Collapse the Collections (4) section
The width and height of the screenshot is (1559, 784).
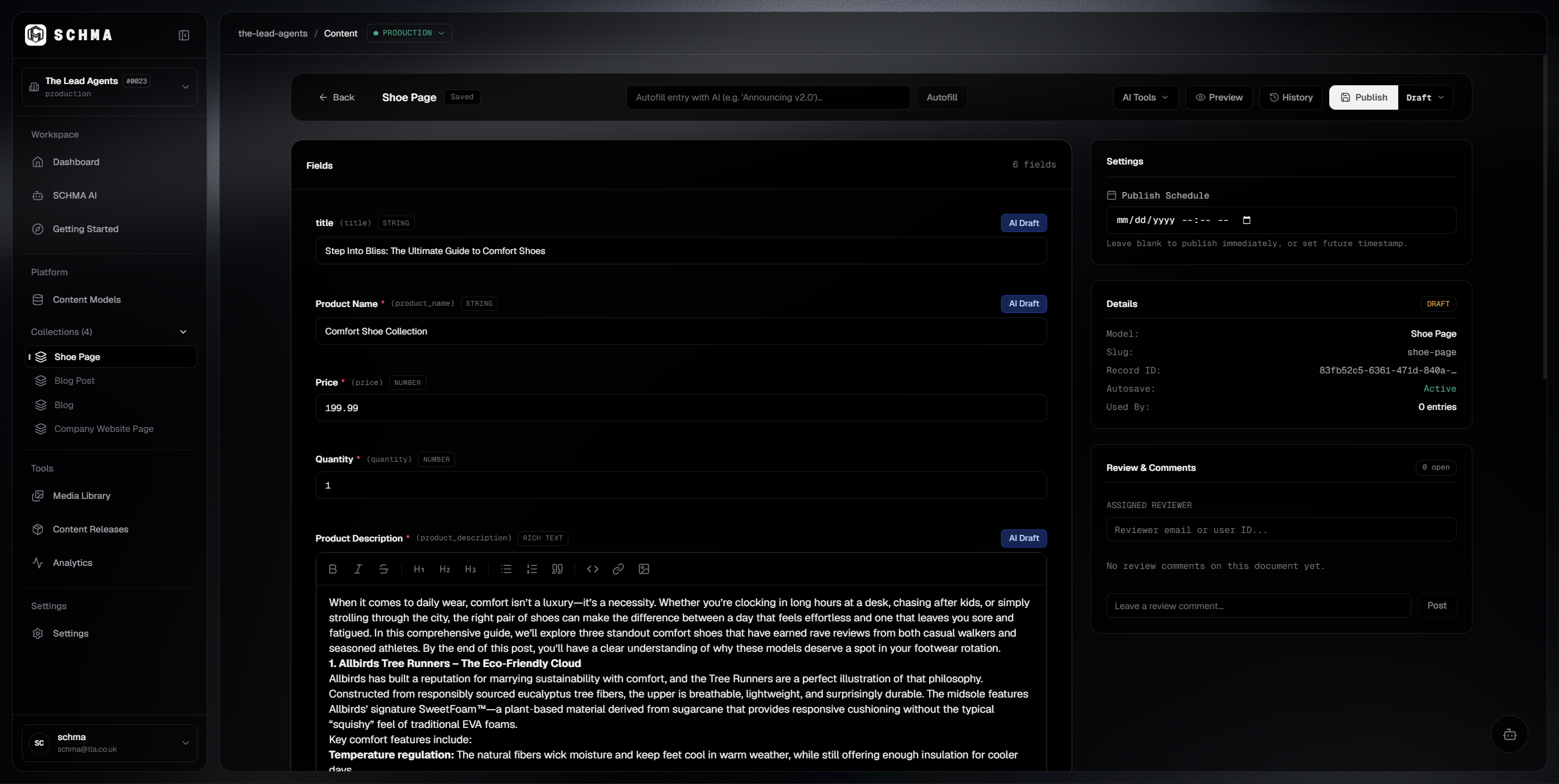tap(110, 332)
